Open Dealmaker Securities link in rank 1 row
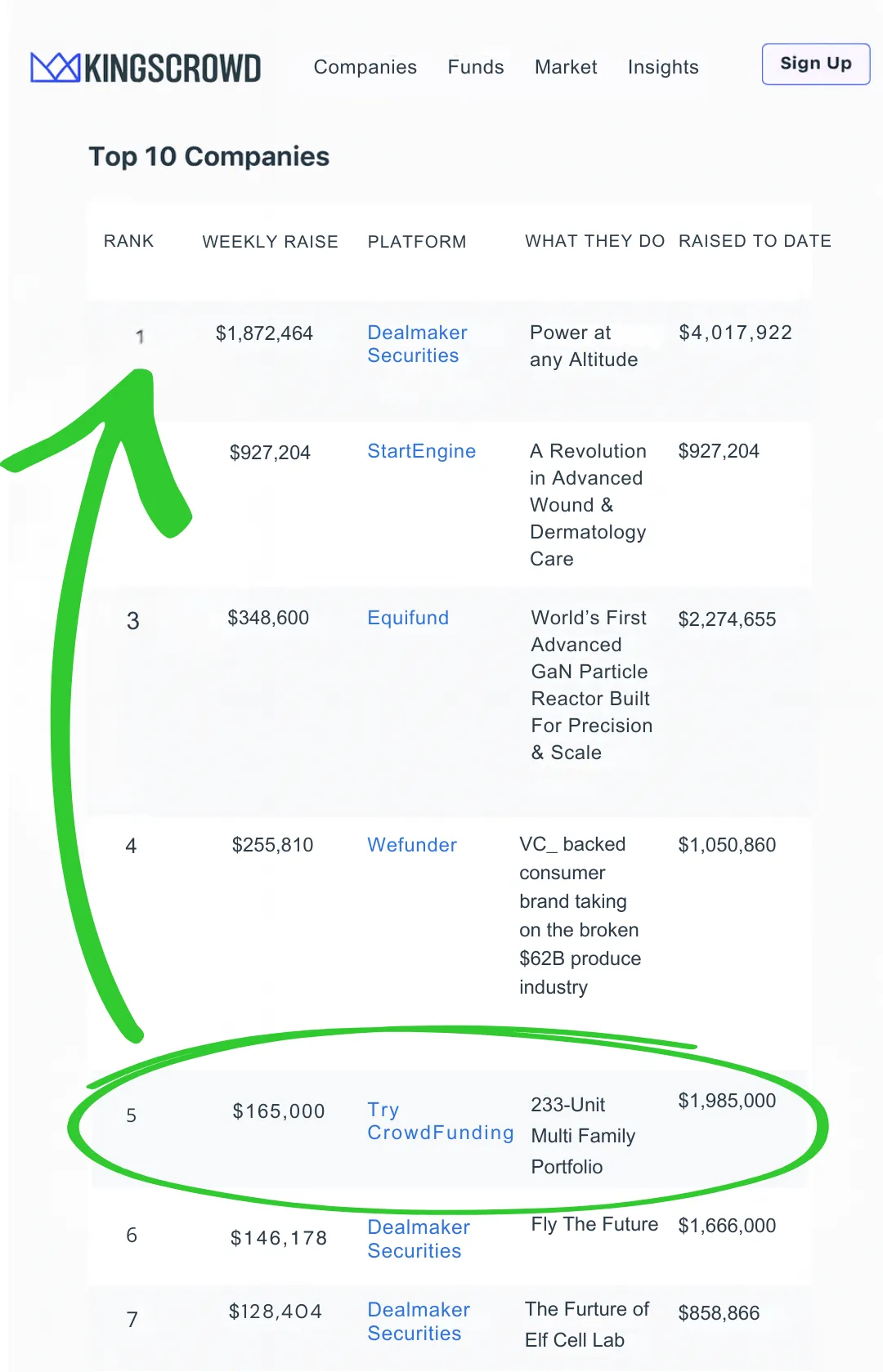This screenshot has width=883, height=1372. coord(417,344)
